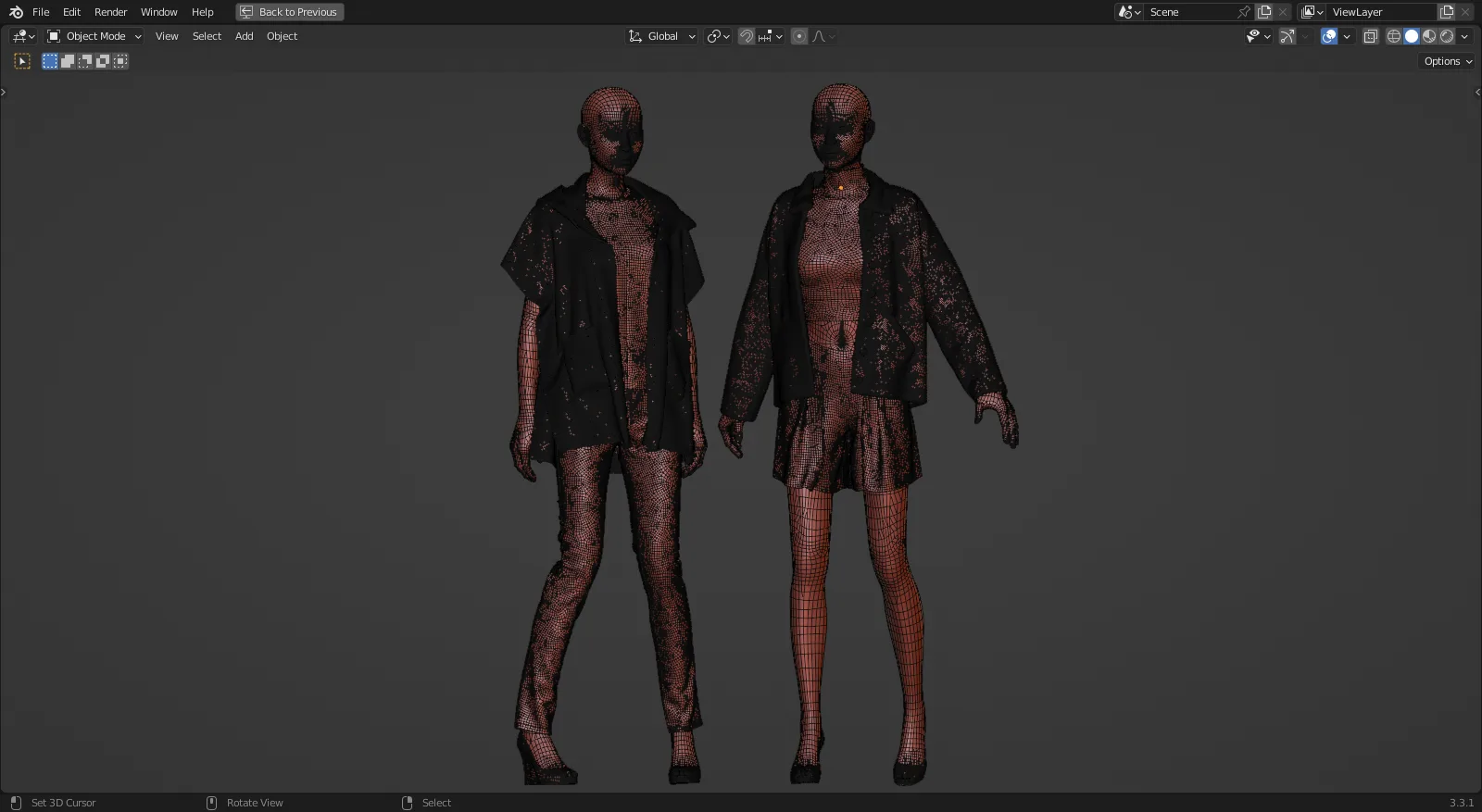The image size is (1482, 812).
Task: Switch to Rendered viewport shading
Action: coord(1447,36)
